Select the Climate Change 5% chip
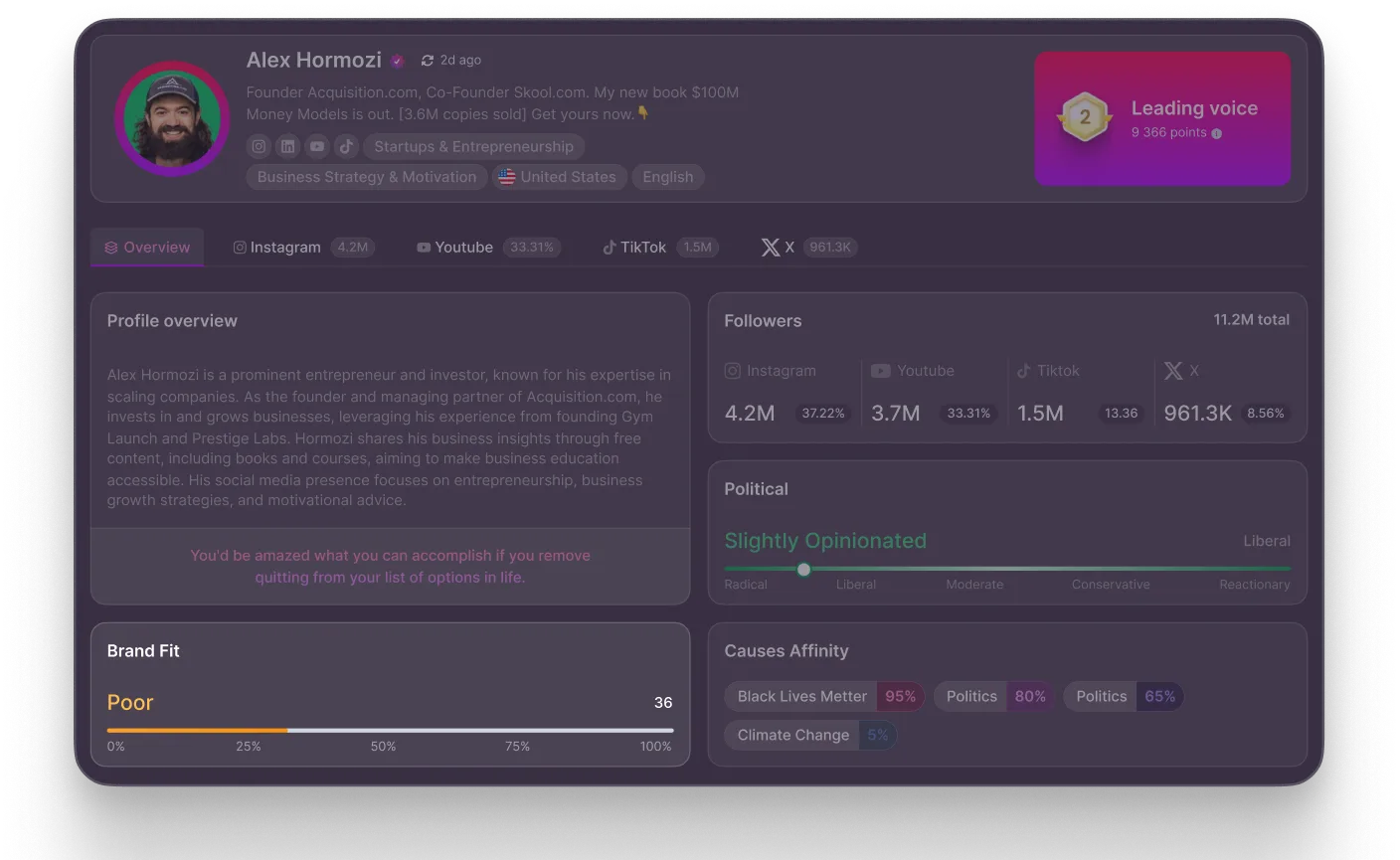Image resolution: width=1400 pixels, height=860 pixels. click(810, 736)
